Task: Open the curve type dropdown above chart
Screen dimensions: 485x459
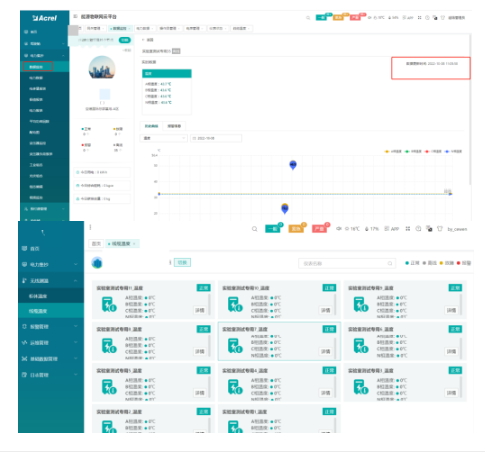Action: [x=163, y=138]
